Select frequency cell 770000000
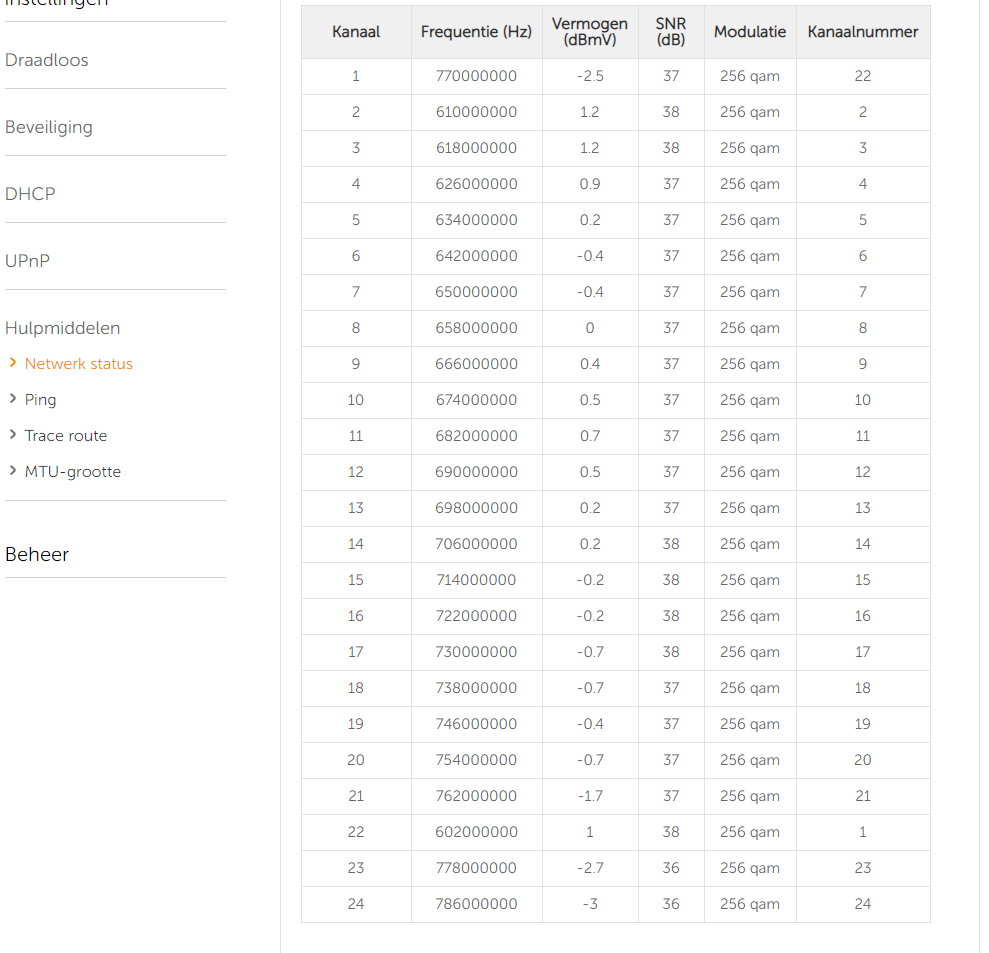Viewport: 989px width, 953px height. [476, 76]
